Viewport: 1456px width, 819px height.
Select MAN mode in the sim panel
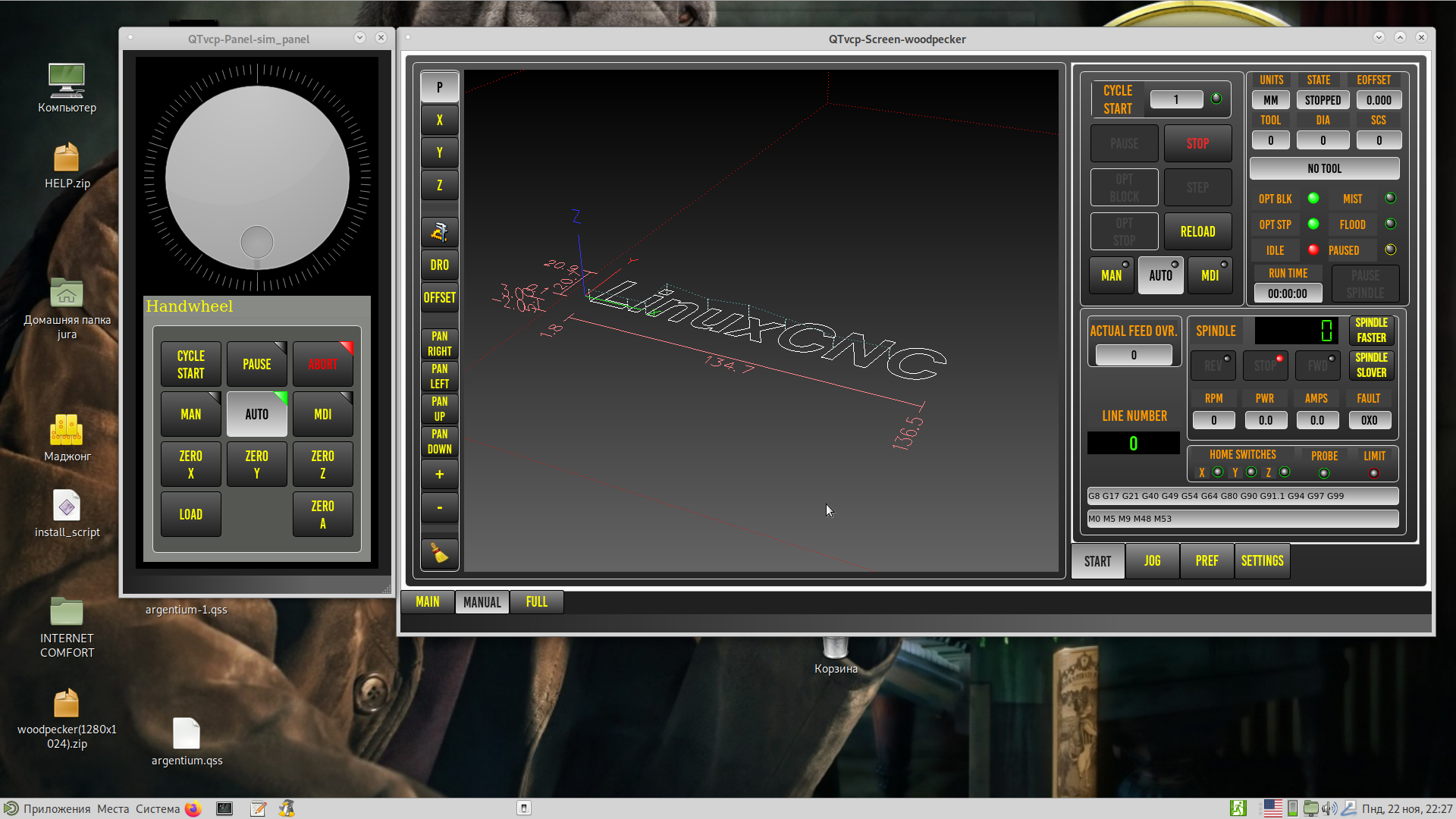tap(190, 414)
